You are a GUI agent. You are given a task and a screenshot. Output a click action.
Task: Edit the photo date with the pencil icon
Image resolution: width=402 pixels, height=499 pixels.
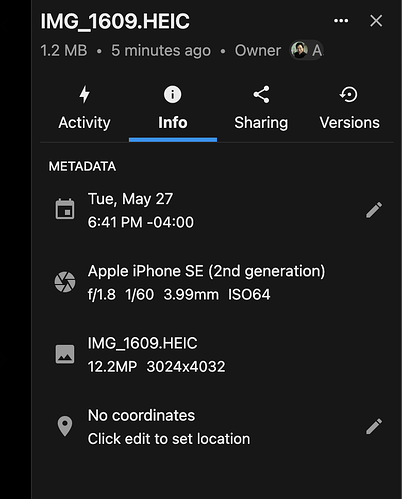[374, 210]
